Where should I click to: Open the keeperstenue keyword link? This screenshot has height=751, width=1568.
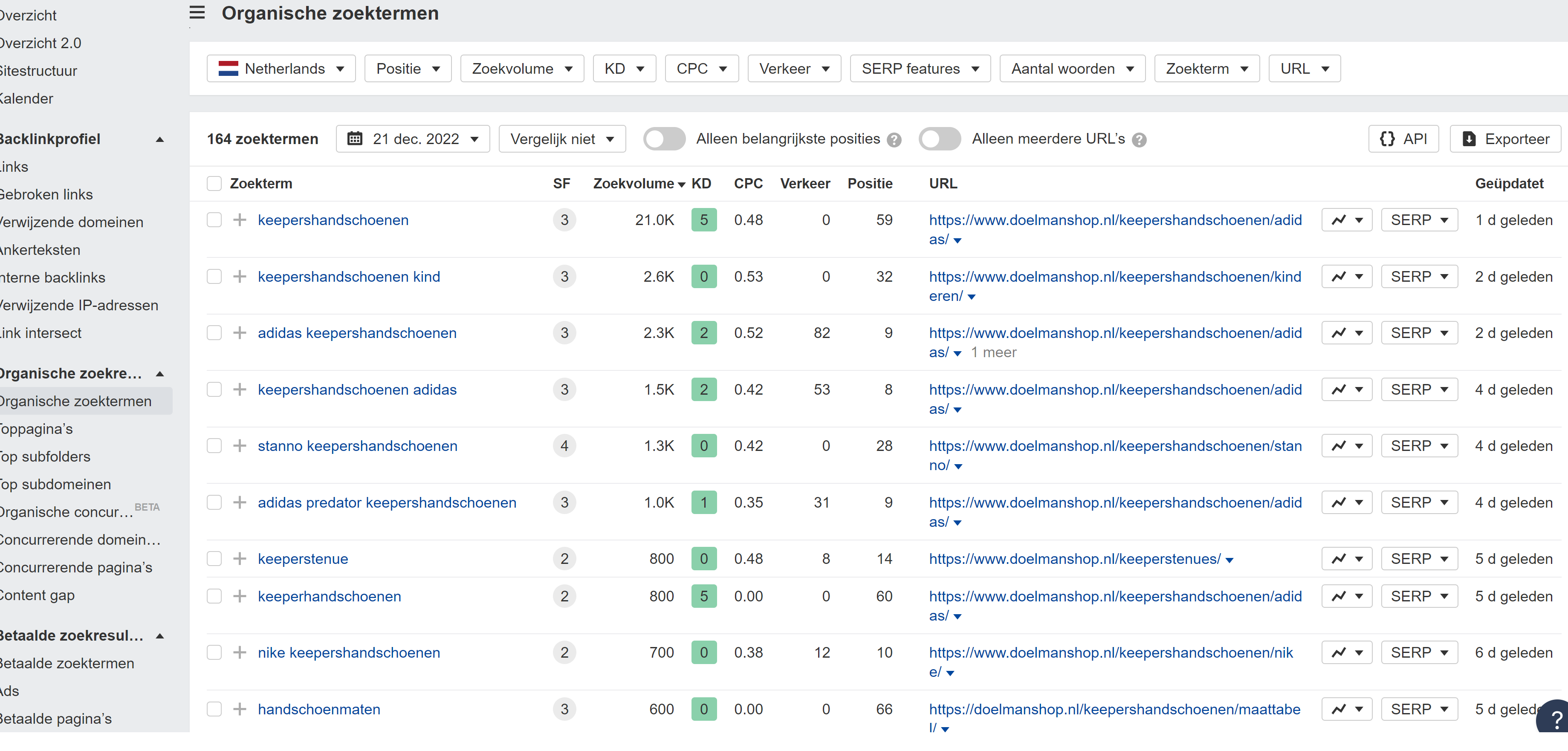click(303, 559)
